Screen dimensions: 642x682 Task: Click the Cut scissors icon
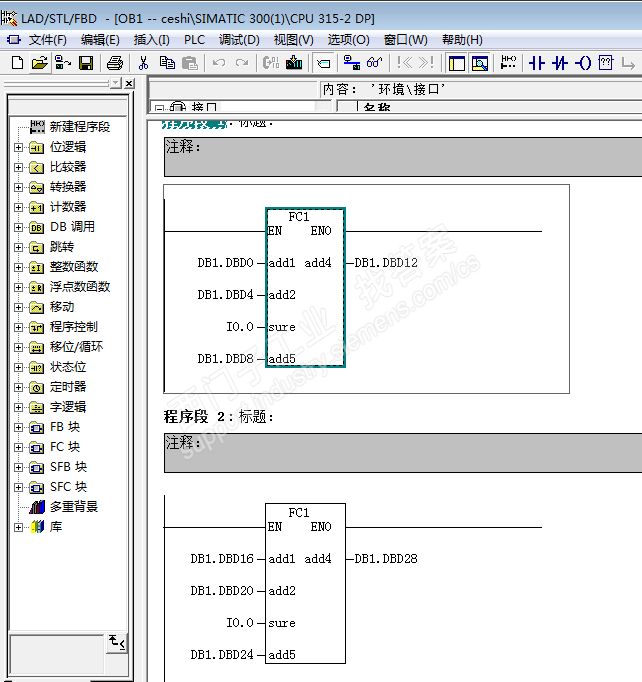[x=143, y=63]
